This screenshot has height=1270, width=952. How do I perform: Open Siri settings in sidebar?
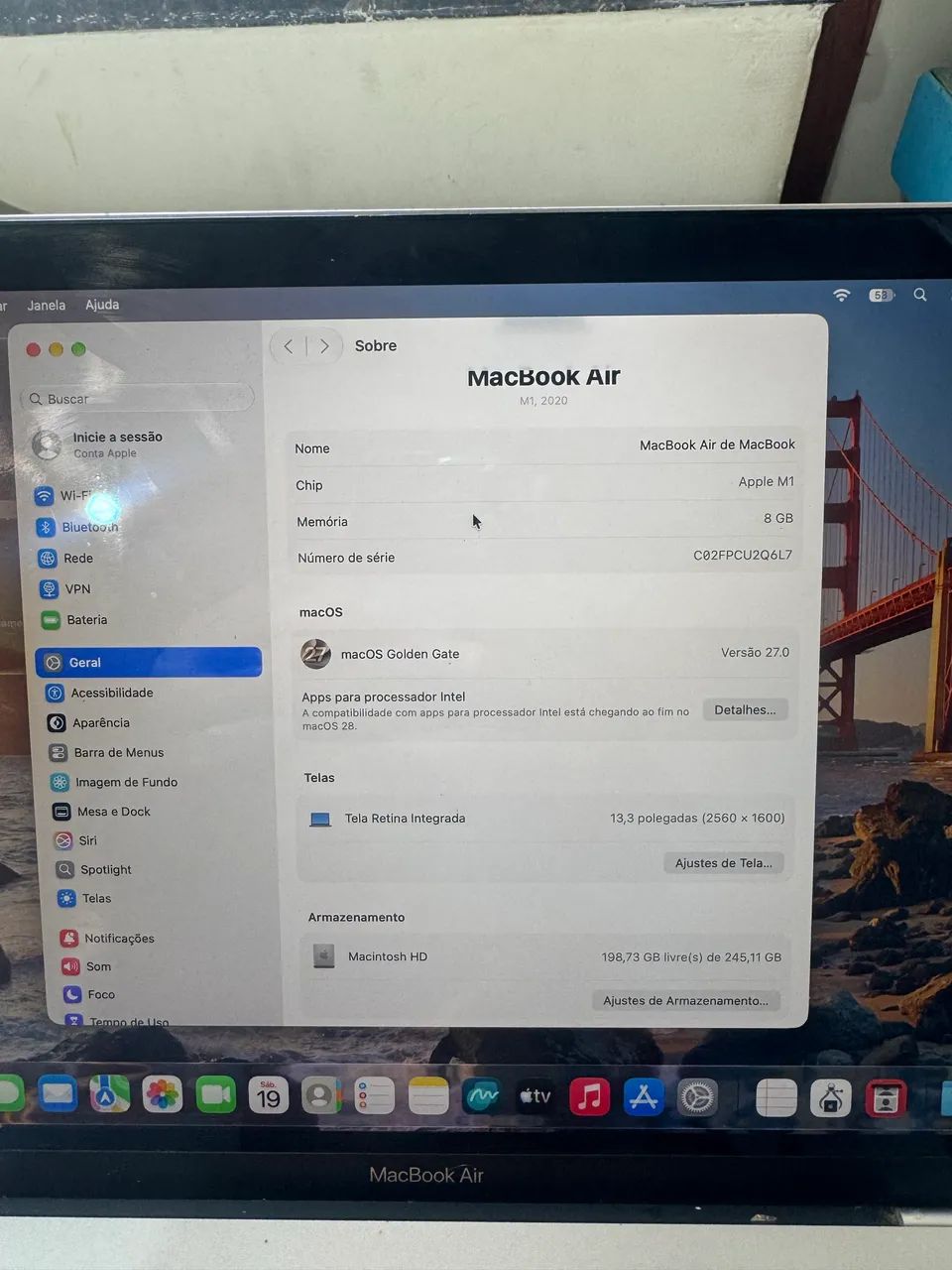[x=76, y=840]
